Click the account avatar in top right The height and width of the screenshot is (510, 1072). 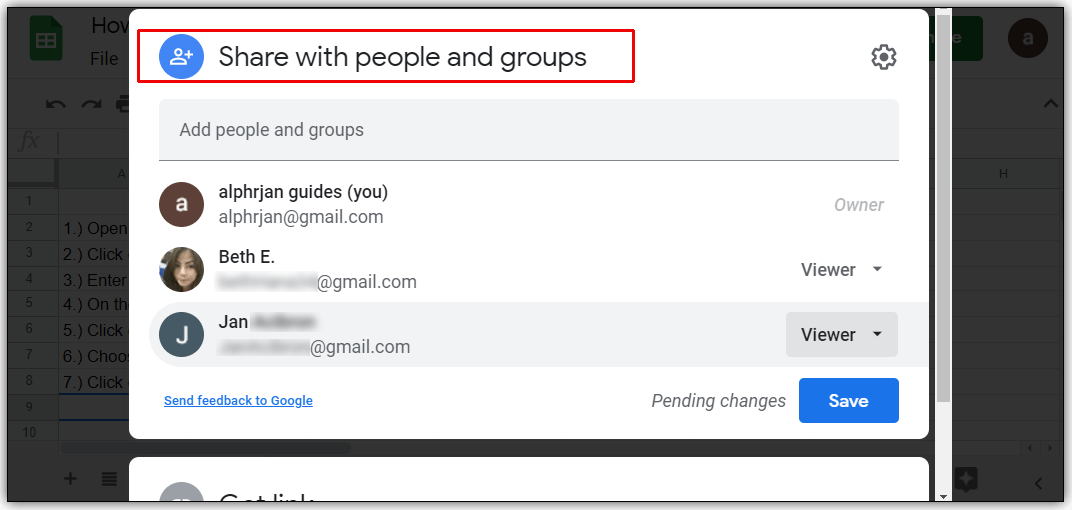coord(1028,38)
